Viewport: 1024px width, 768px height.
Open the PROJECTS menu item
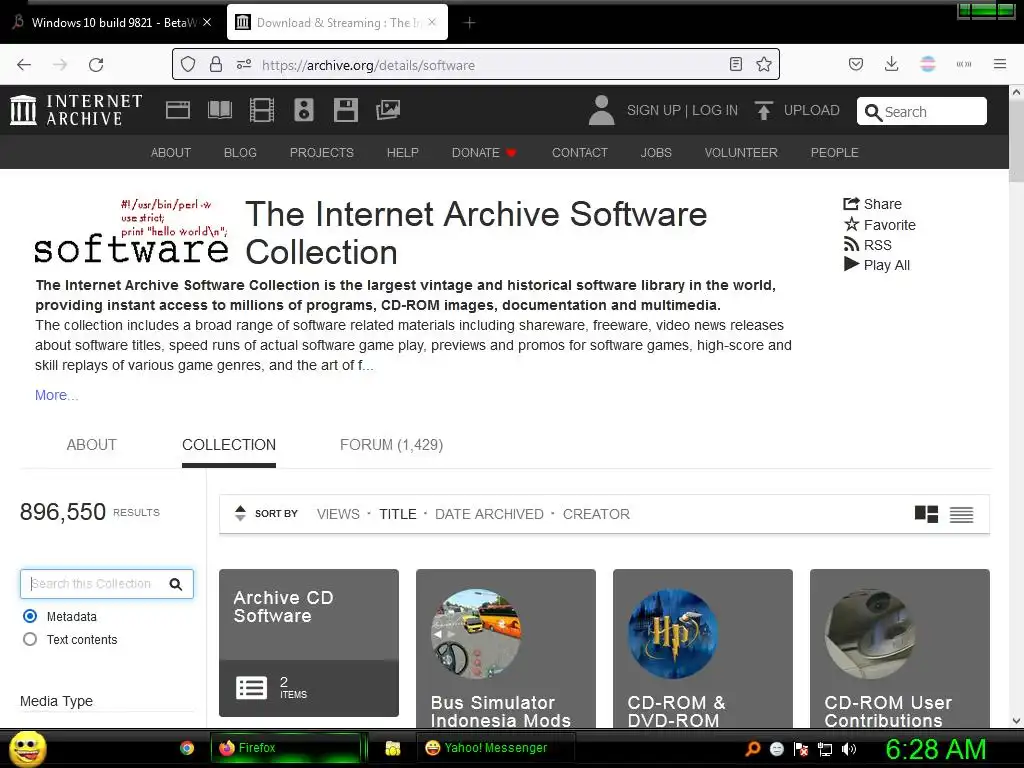coord(321,152)
